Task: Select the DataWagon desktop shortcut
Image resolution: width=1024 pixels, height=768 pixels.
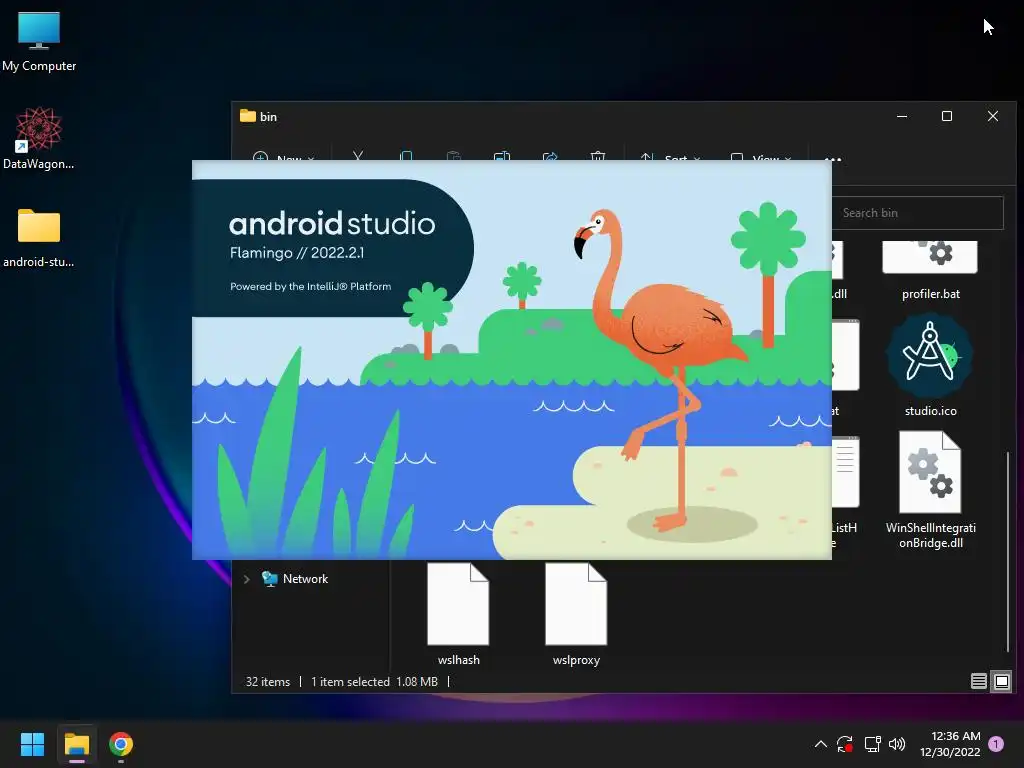Action: pyautogui.click(x=39, y=138)
